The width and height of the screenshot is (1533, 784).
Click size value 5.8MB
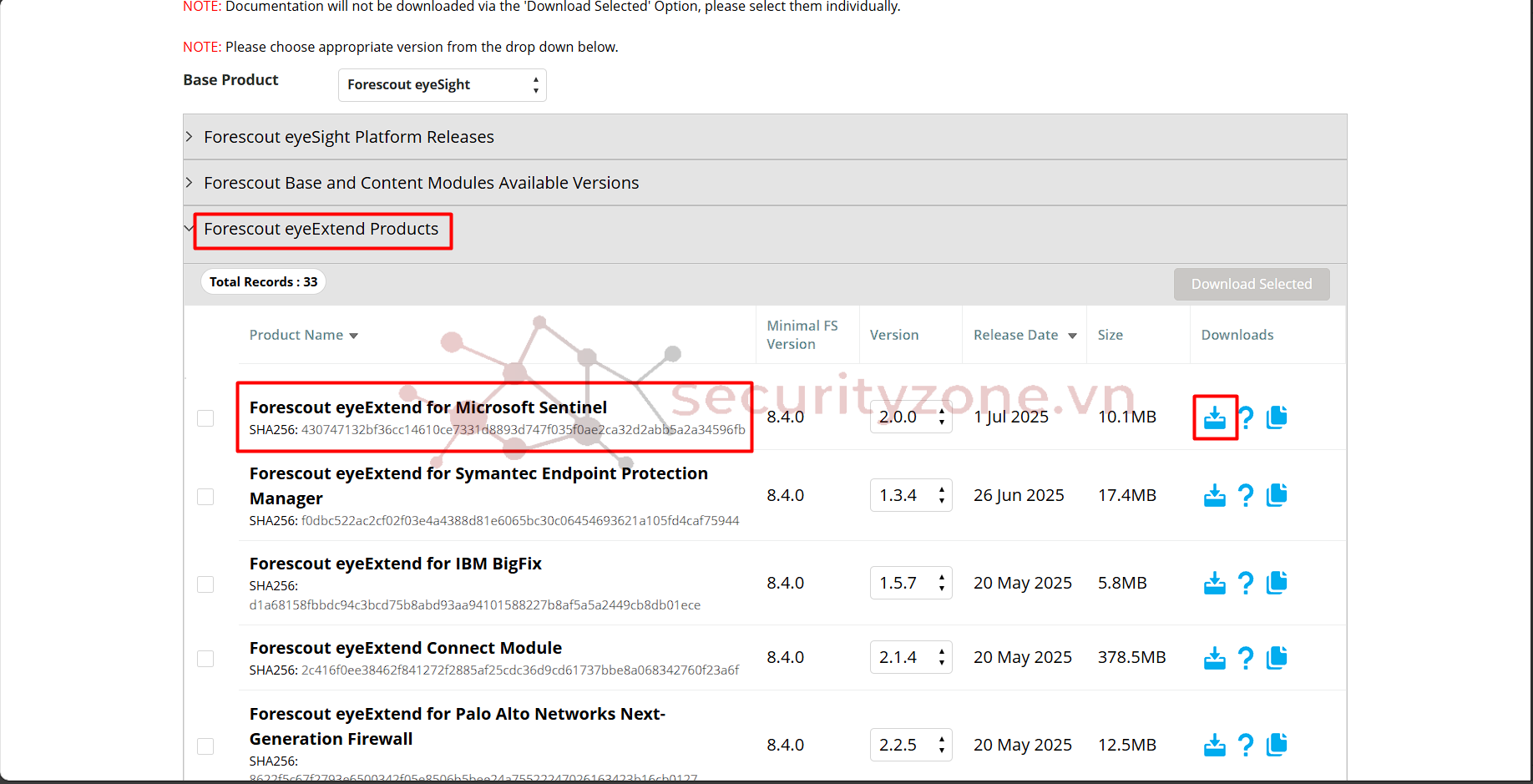(x=1122, y=583)
